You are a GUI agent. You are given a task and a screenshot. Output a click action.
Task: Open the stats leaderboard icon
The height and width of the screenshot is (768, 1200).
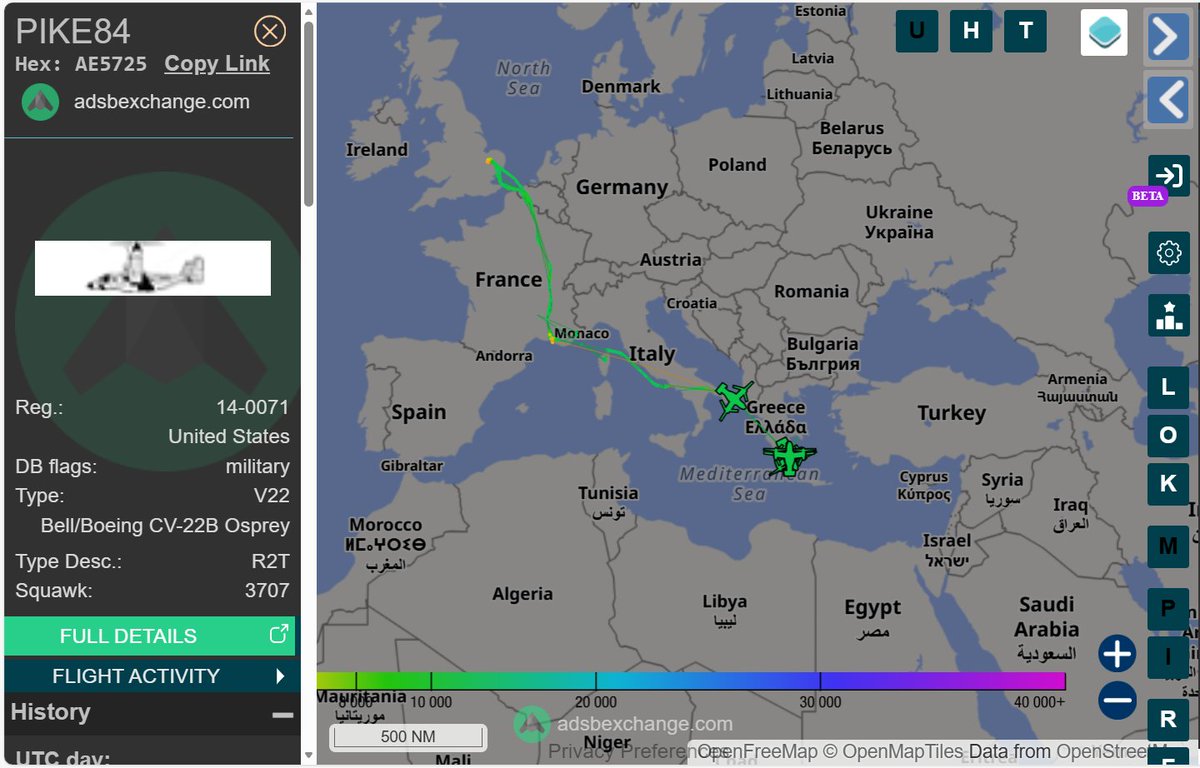(1168, 316)
